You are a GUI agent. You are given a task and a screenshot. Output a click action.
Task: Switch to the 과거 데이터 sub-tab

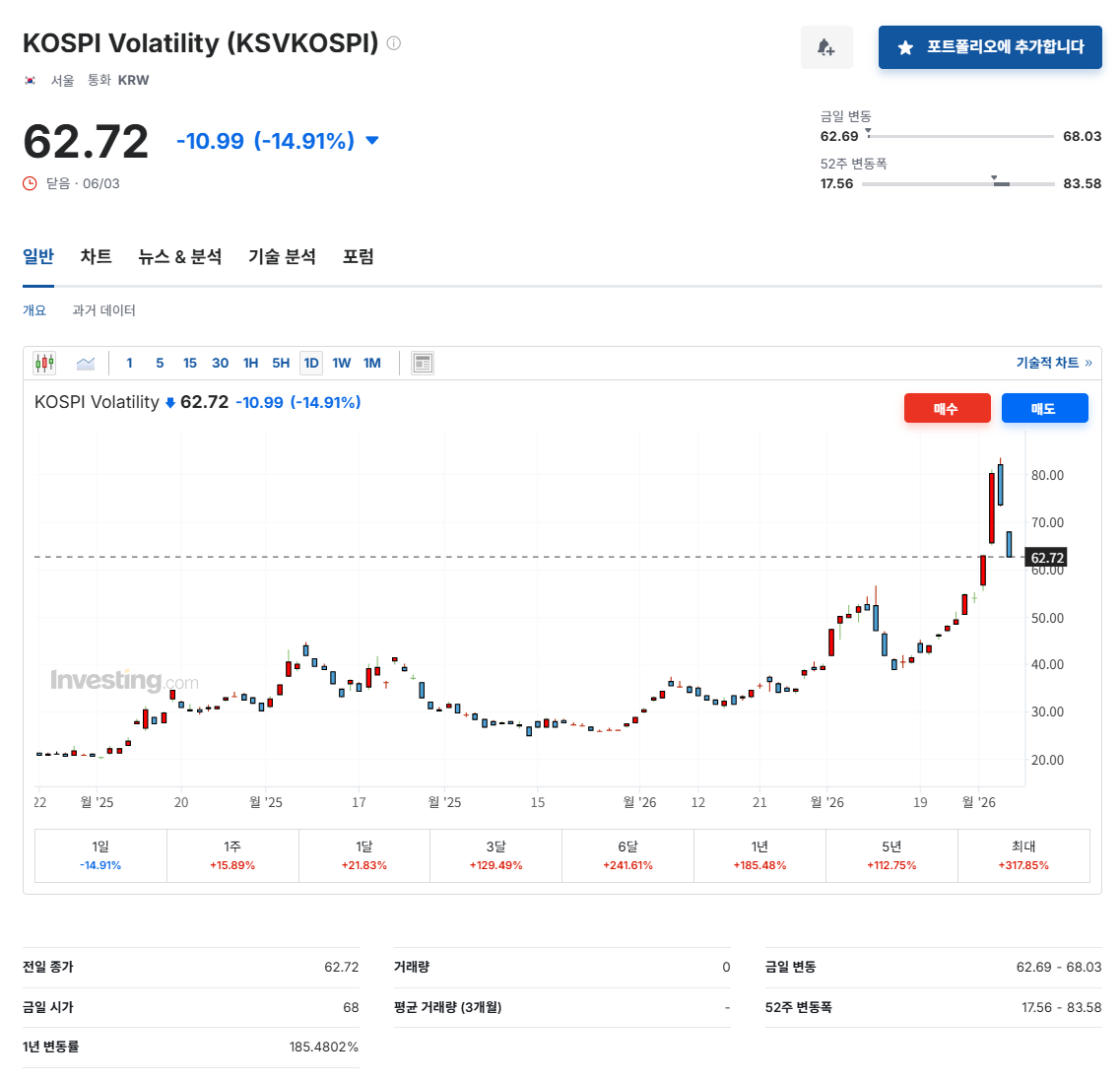click(x=103, y=310)
